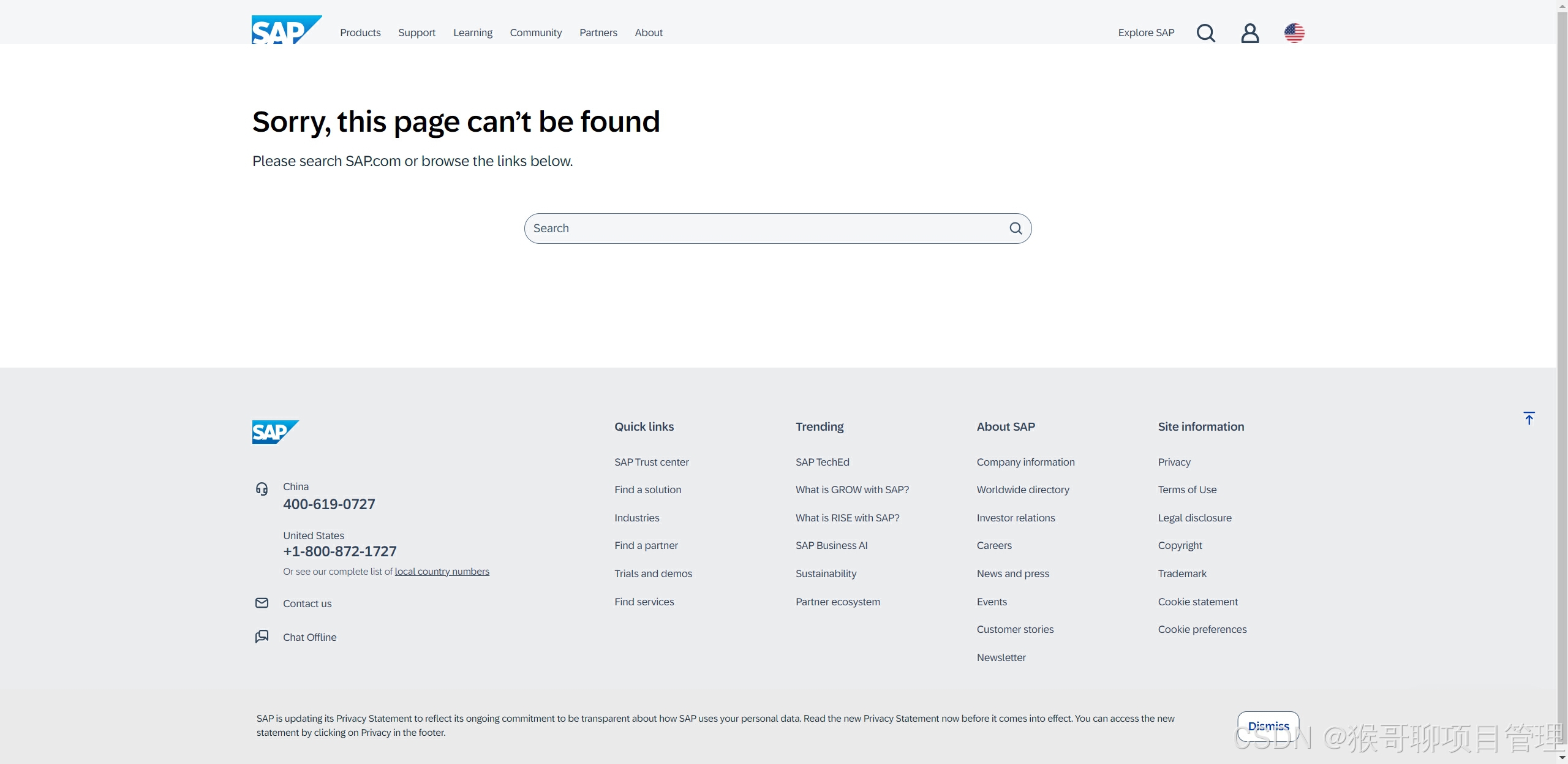Click the magnifier inside the search field
Viewport: 1568px width, 764px height.
(x=1016, y=229)
